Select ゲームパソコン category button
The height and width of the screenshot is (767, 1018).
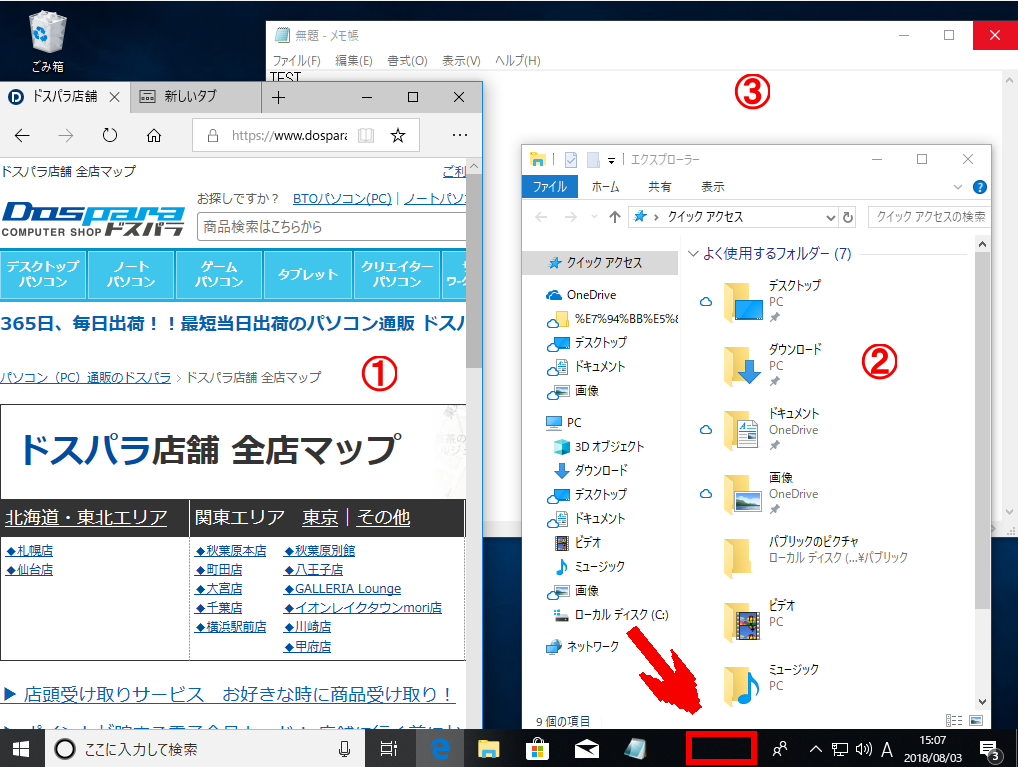[x=219, y=274]
